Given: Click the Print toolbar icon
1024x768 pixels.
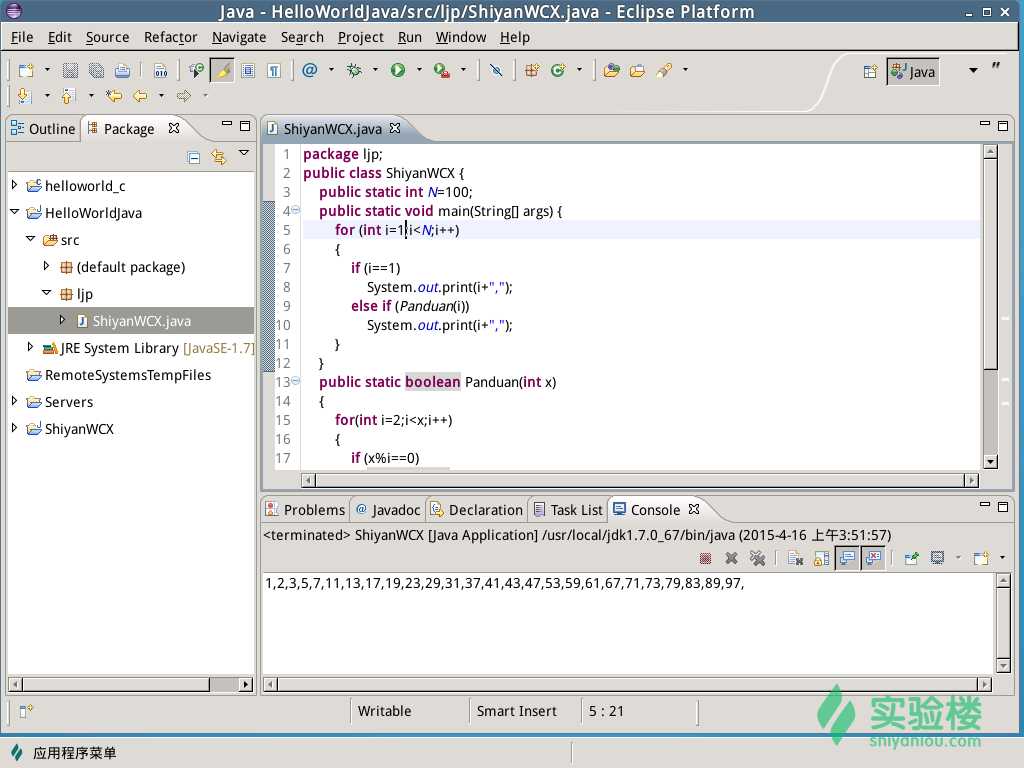Looking at the screenshot, I should (122, 70).
